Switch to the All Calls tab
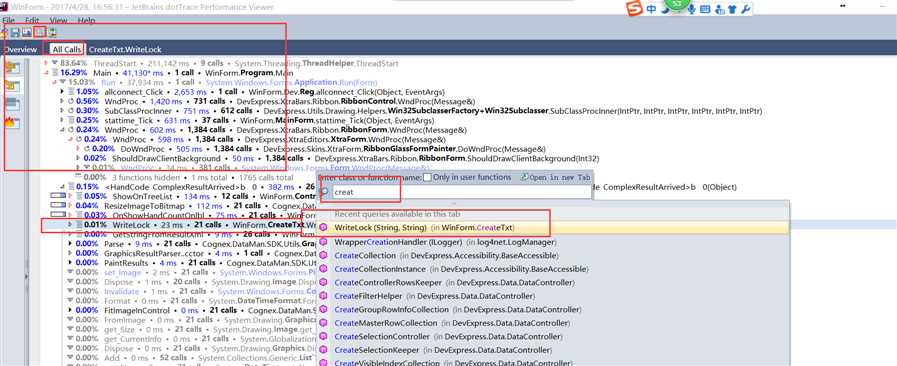 [66, 50]
